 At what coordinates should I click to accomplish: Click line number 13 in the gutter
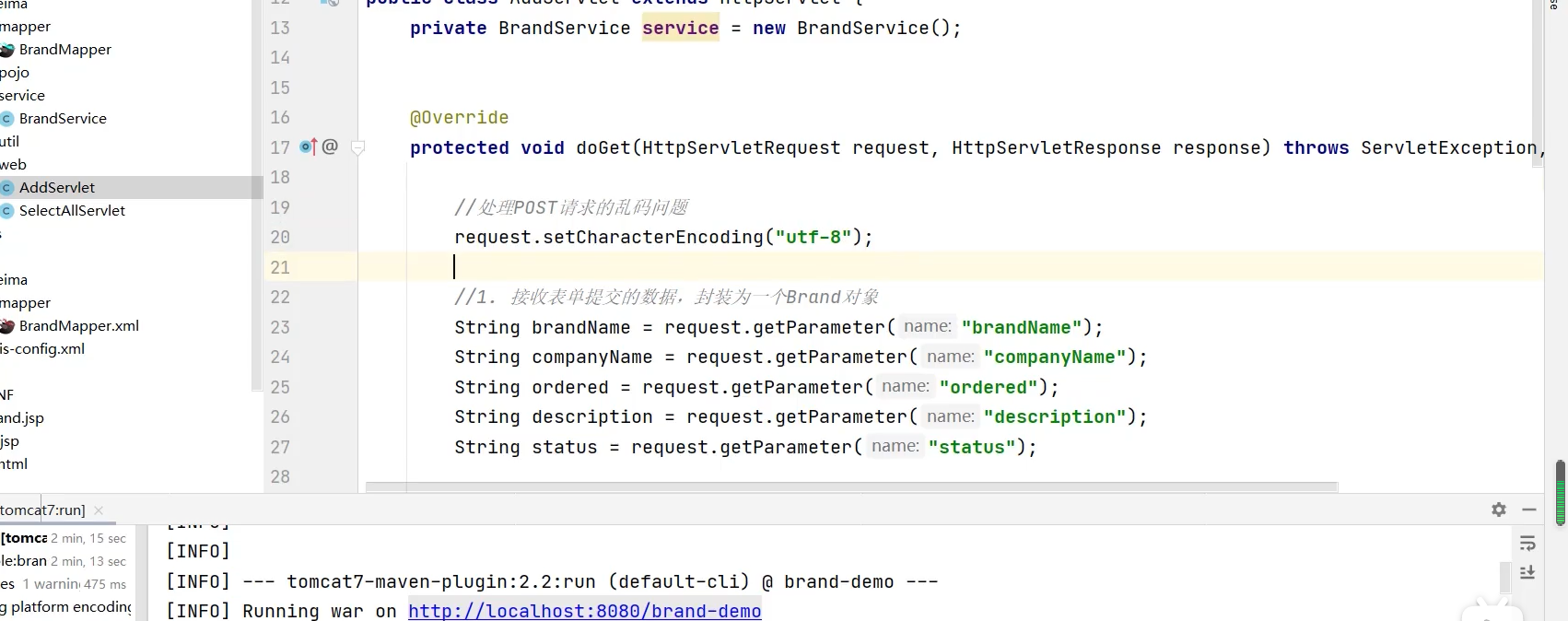(280, 28)
